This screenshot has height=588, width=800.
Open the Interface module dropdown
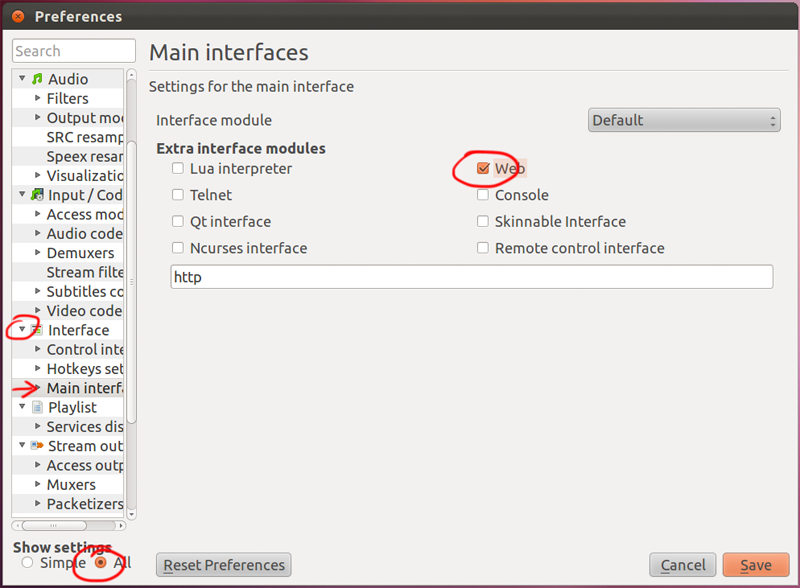[683, 120]
